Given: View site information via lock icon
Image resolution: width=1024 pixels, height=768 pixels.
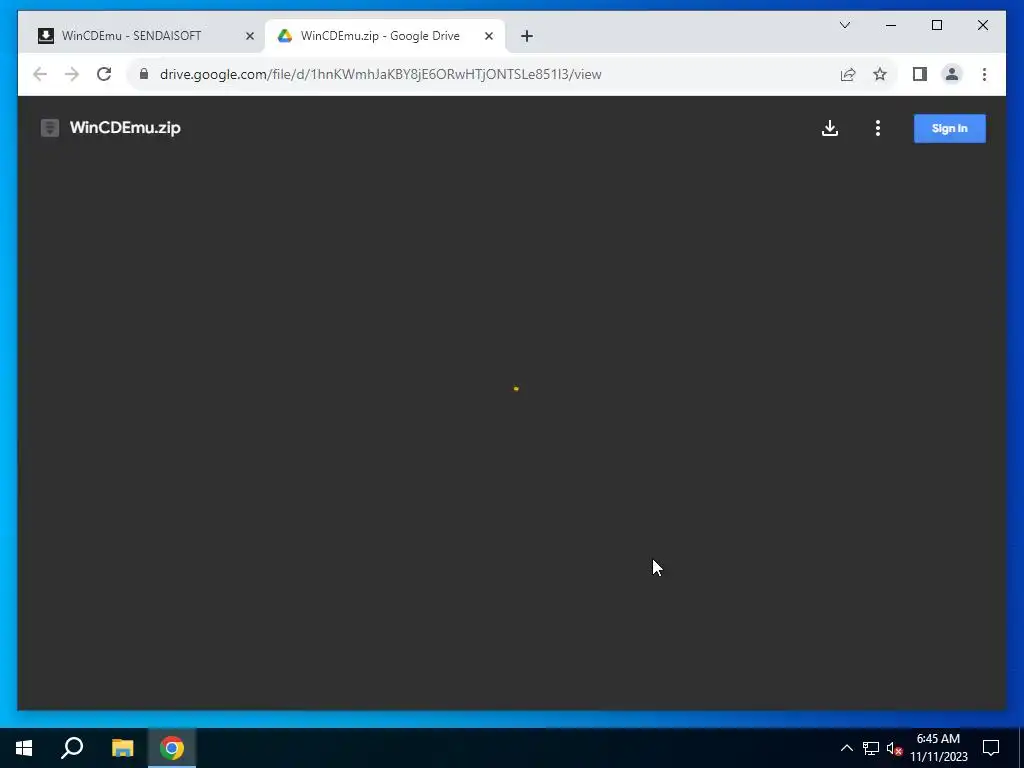Looking at the screenshot, I should [x=144, y=74].
